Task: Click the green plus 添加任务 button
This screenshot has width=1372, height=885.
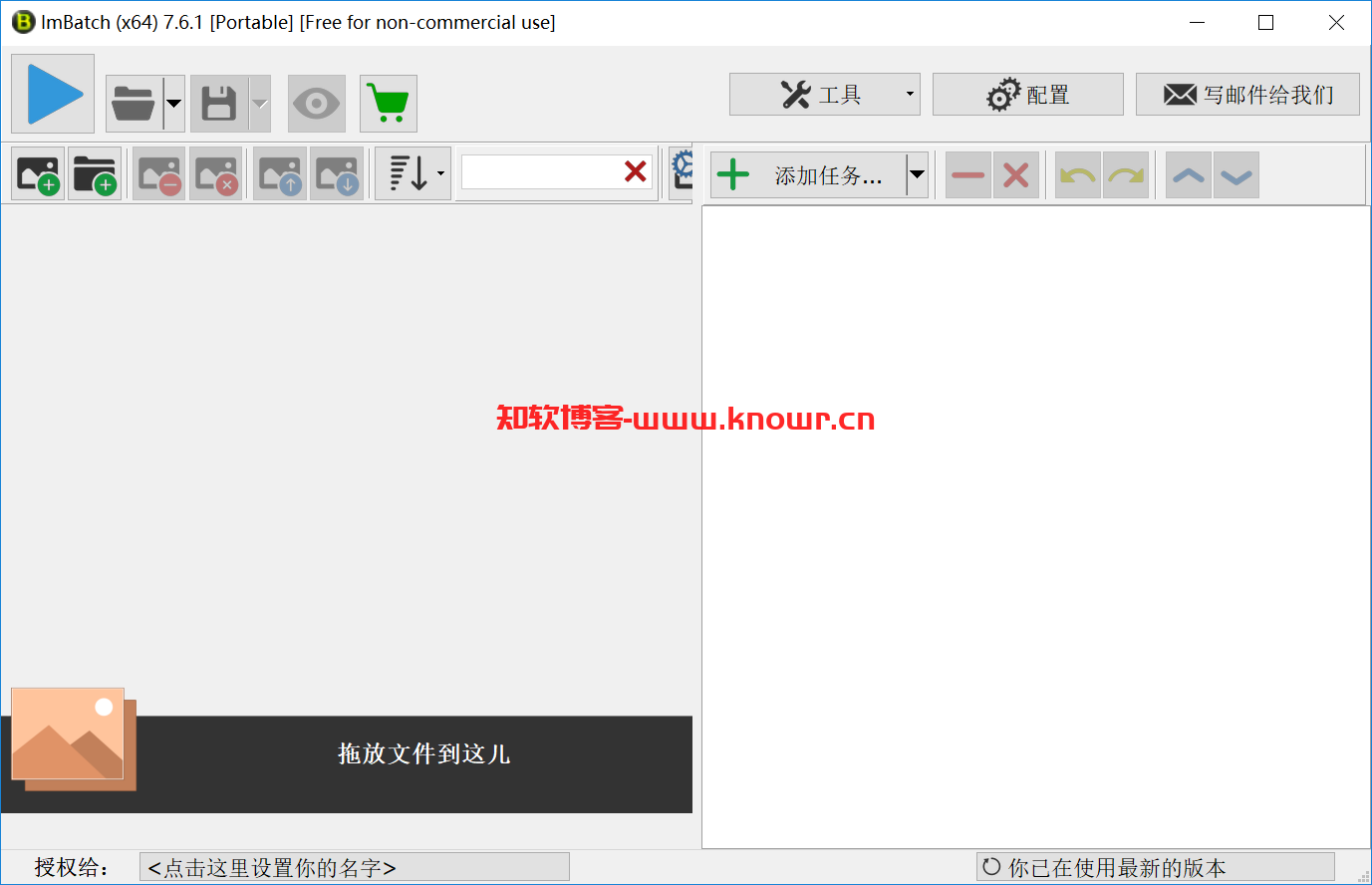Action: [x=808, y=175]
